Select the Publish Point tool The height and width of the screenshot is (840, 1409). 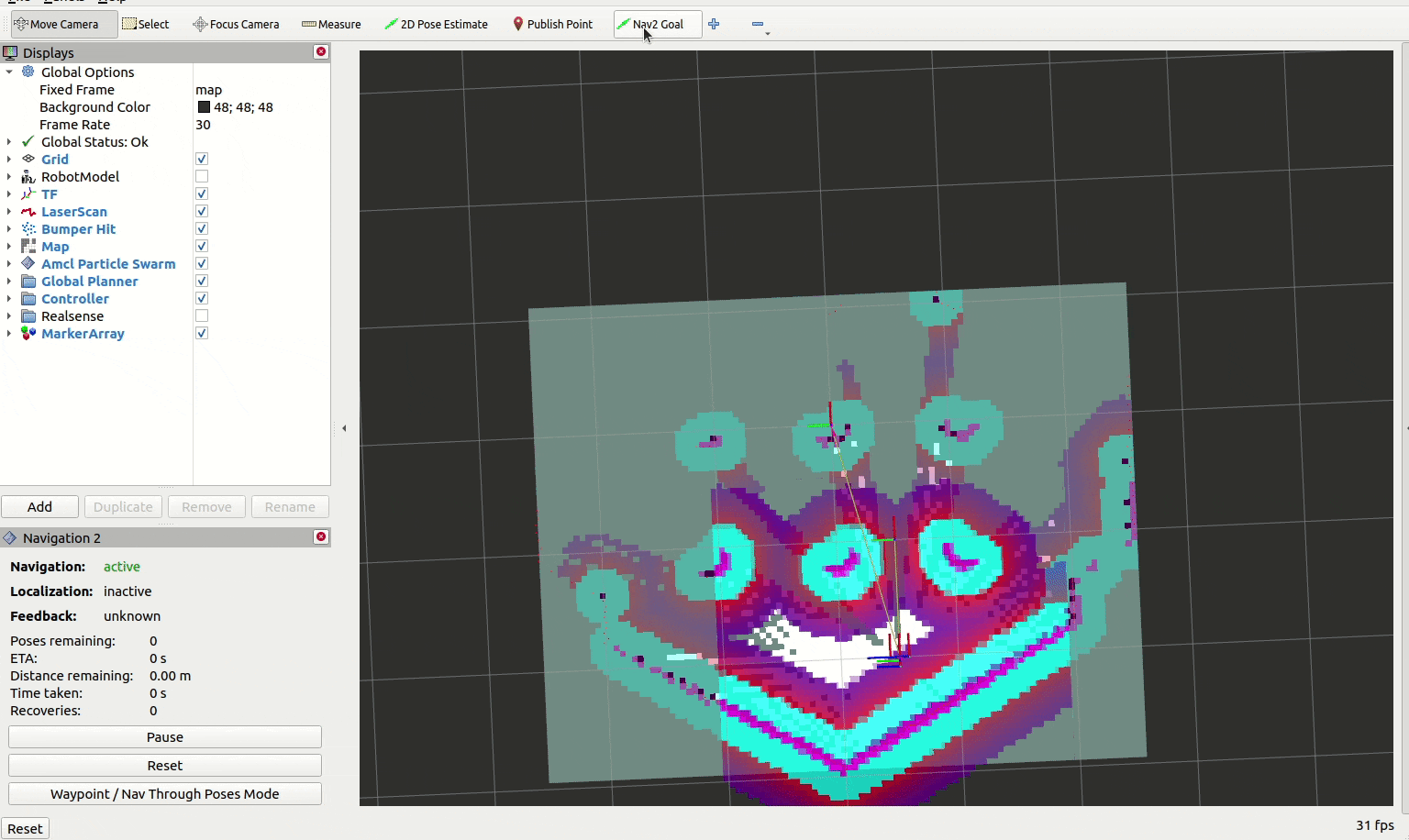point(552,25)
